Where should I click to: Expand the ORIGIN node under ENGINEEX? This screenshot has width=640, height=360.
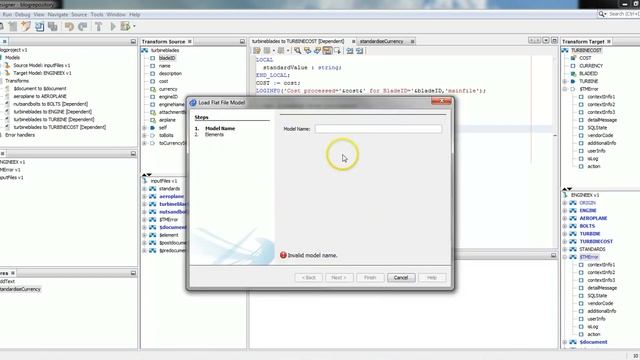click(x=565, y=203)
